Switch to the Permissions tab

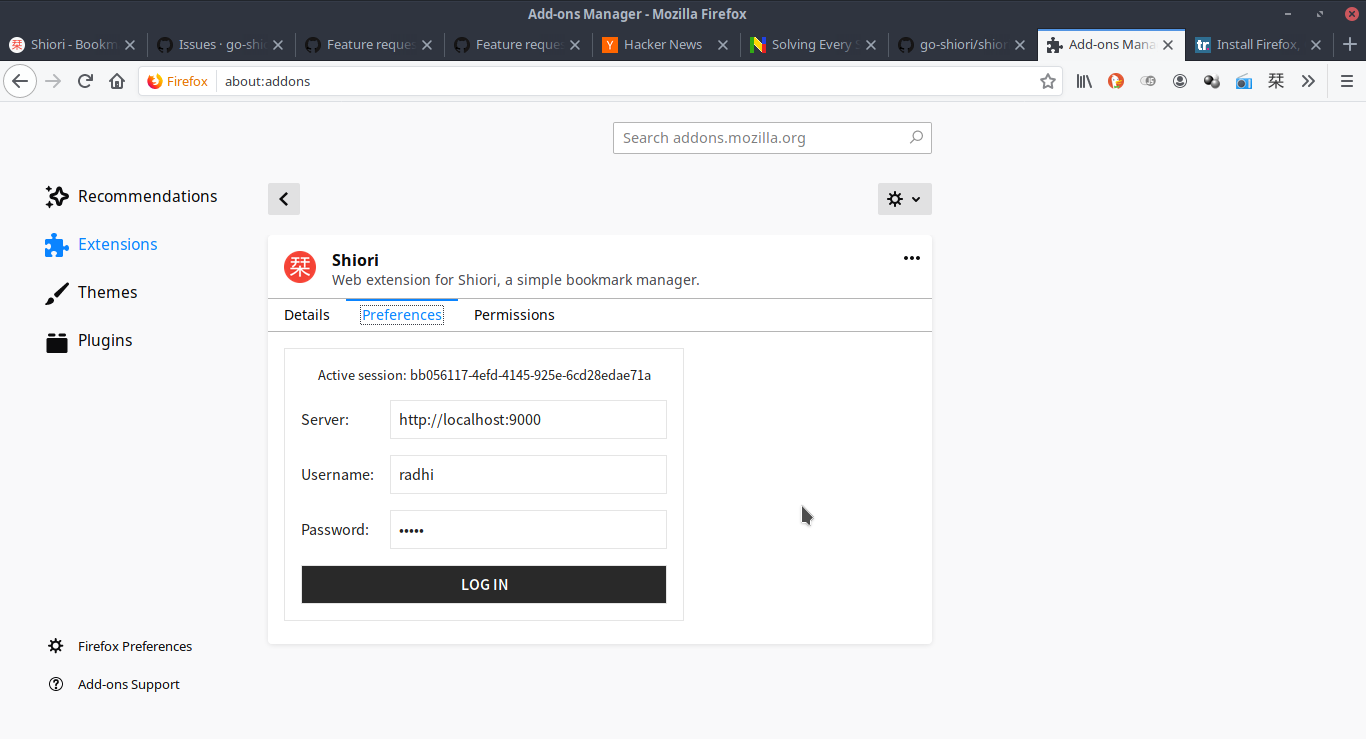(514, 315)
